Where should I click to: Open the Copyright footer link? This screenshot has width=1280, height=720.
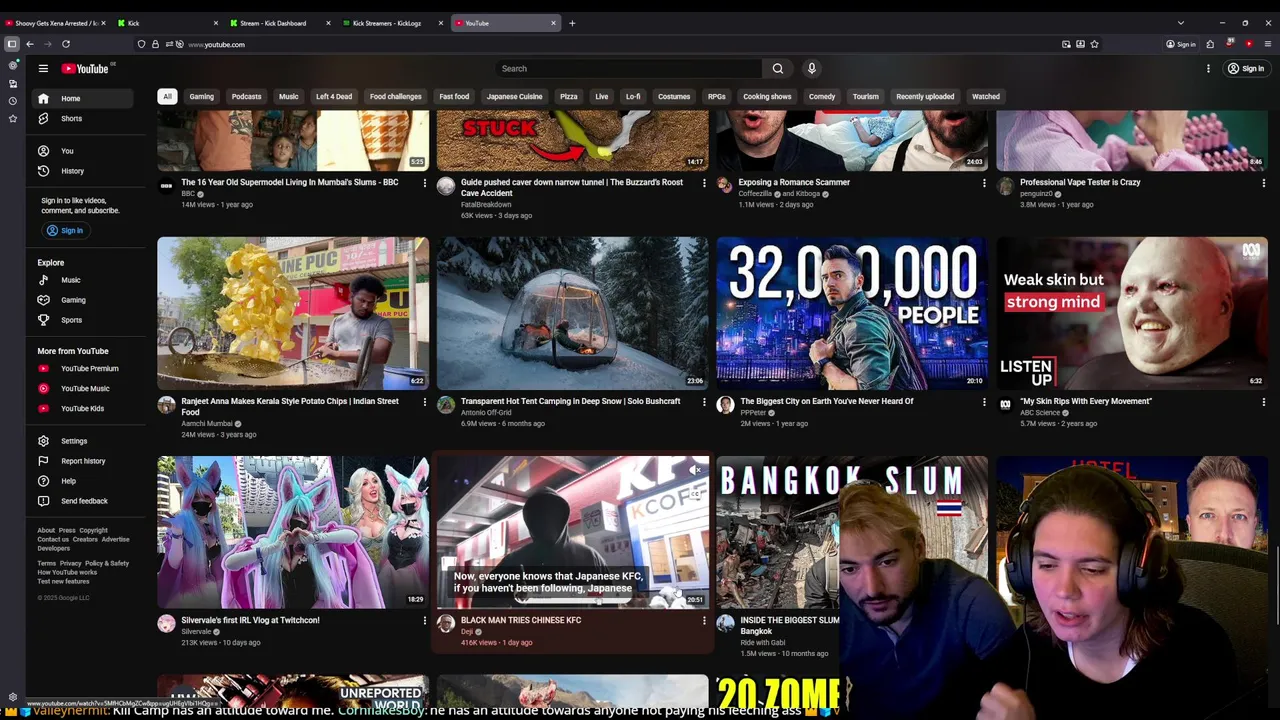tap(93, 530)
